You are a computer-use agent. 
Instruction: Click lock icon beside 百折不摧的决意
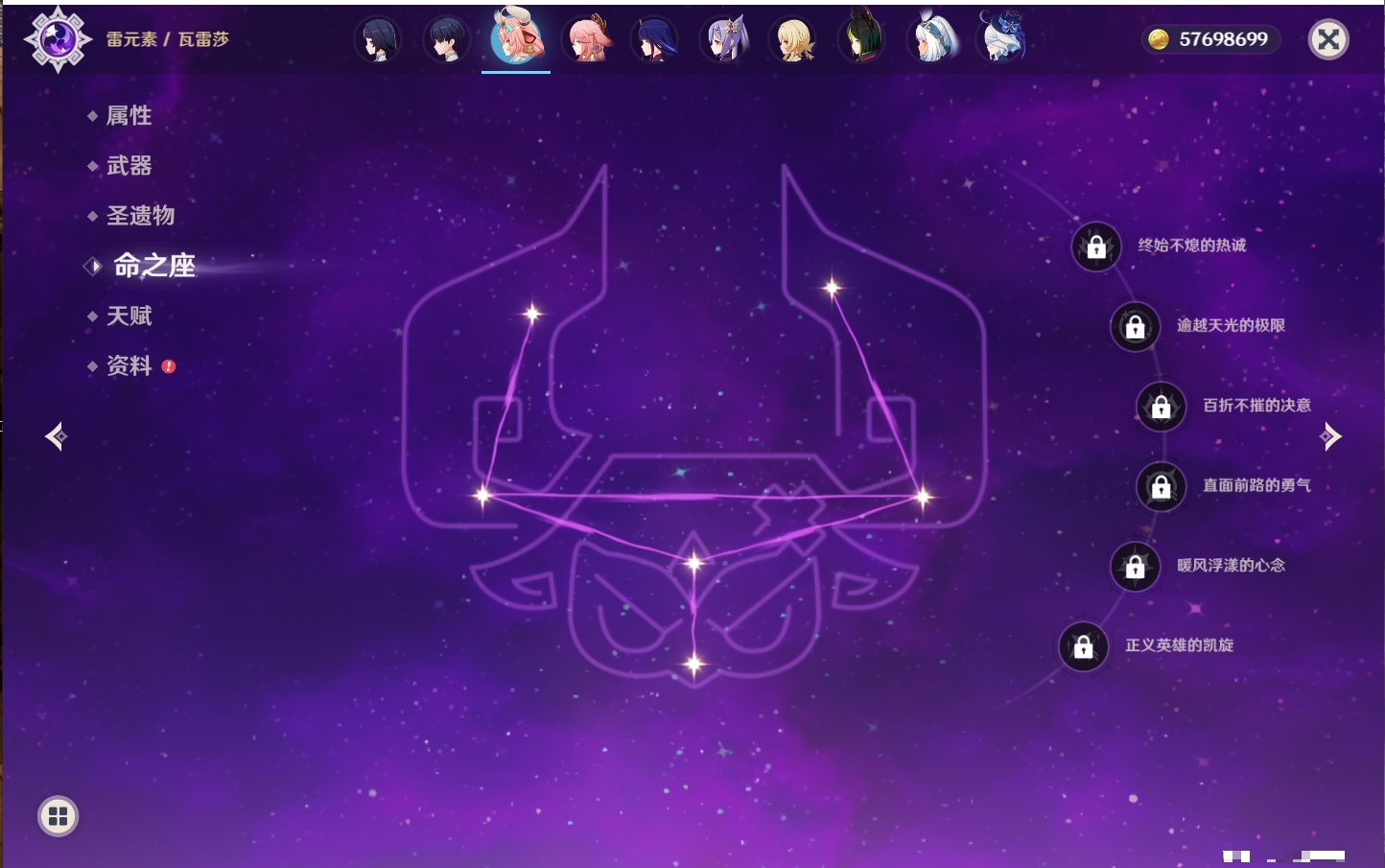coord(1161,406)
